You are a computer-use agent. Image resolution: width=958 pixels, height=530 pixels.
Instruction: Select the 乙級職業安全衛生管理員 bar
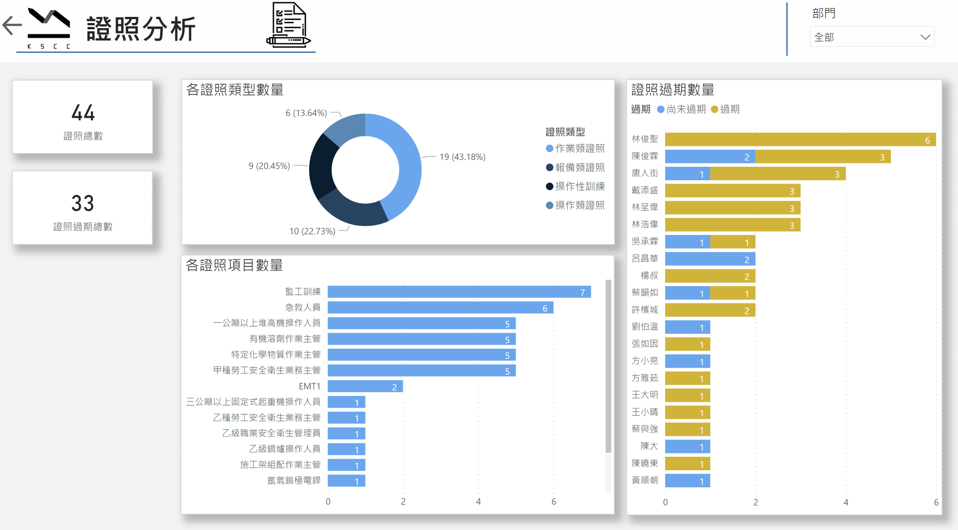click(x=346, y=433)
